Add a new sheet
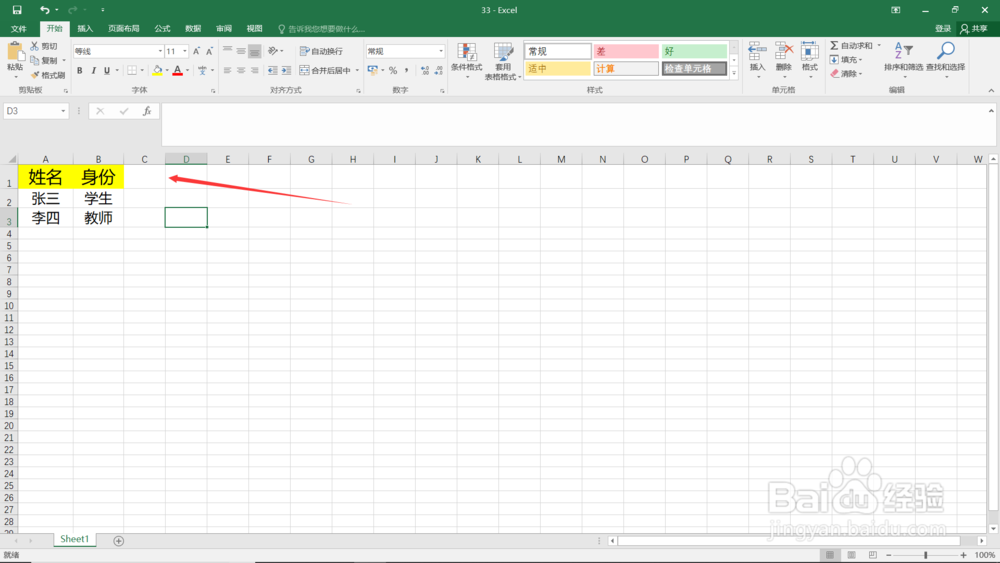Screen dimensions: 1000x563 119,541
